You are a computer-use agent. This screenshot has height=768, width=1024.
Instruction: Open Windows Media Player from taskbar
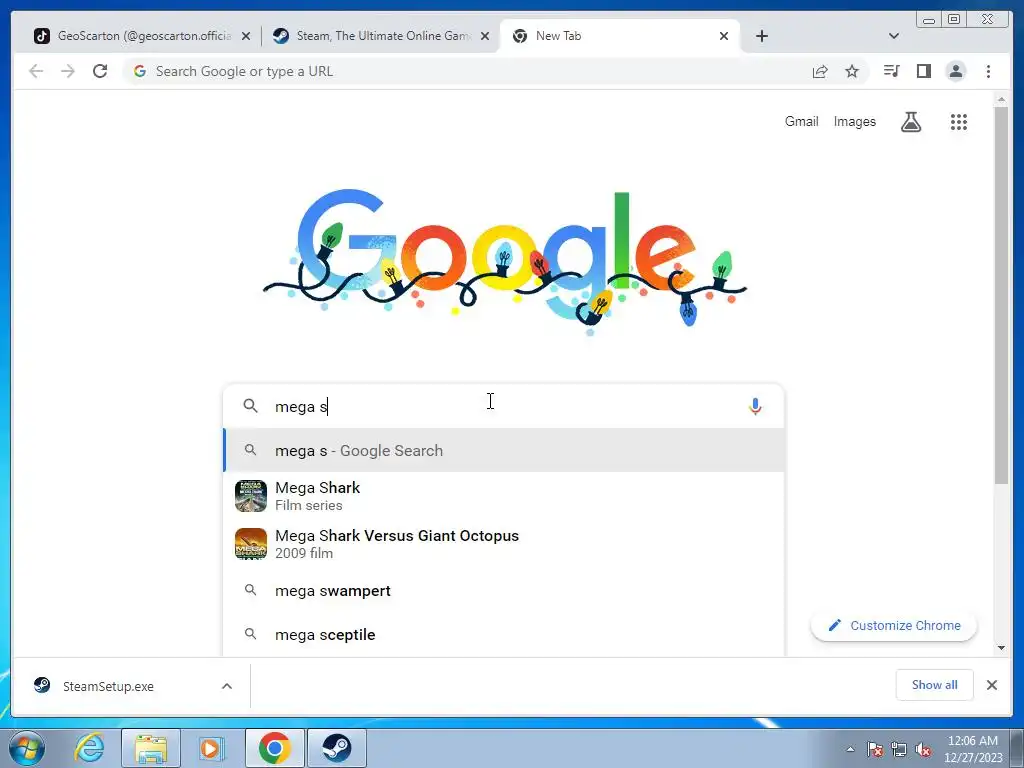pyautogui.click(x=210, y=748)
